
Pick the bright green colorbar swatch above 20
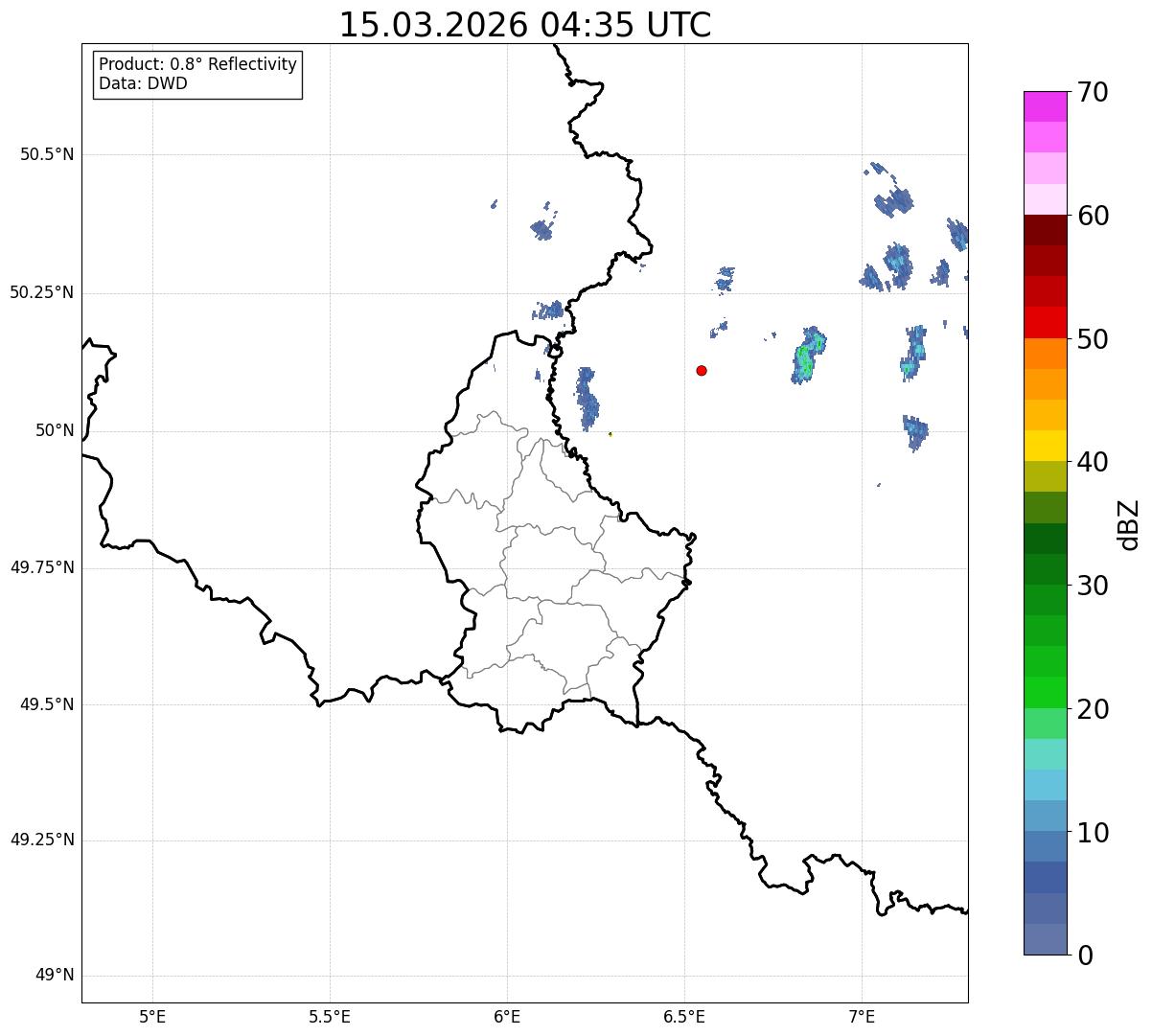pyautogui.click(x=1045, y=692)
